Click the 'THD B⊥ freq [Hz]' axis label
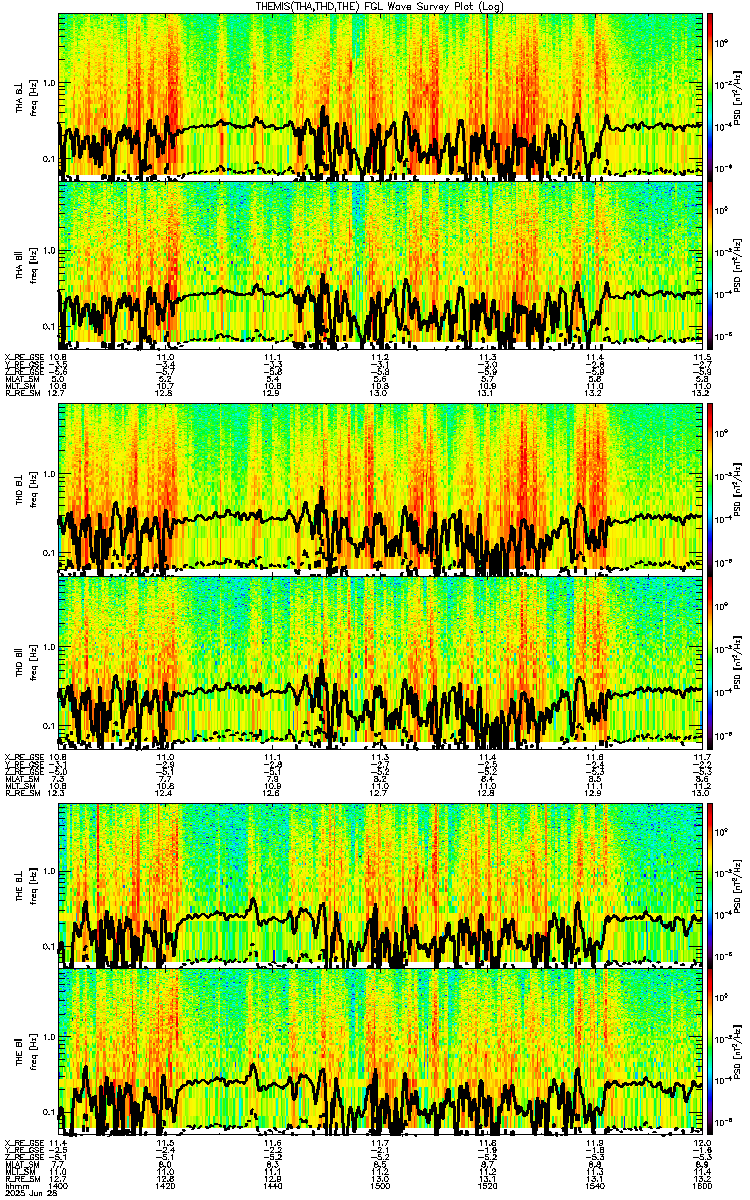Viewport: 750px width, 1200px height. [26, 490]
